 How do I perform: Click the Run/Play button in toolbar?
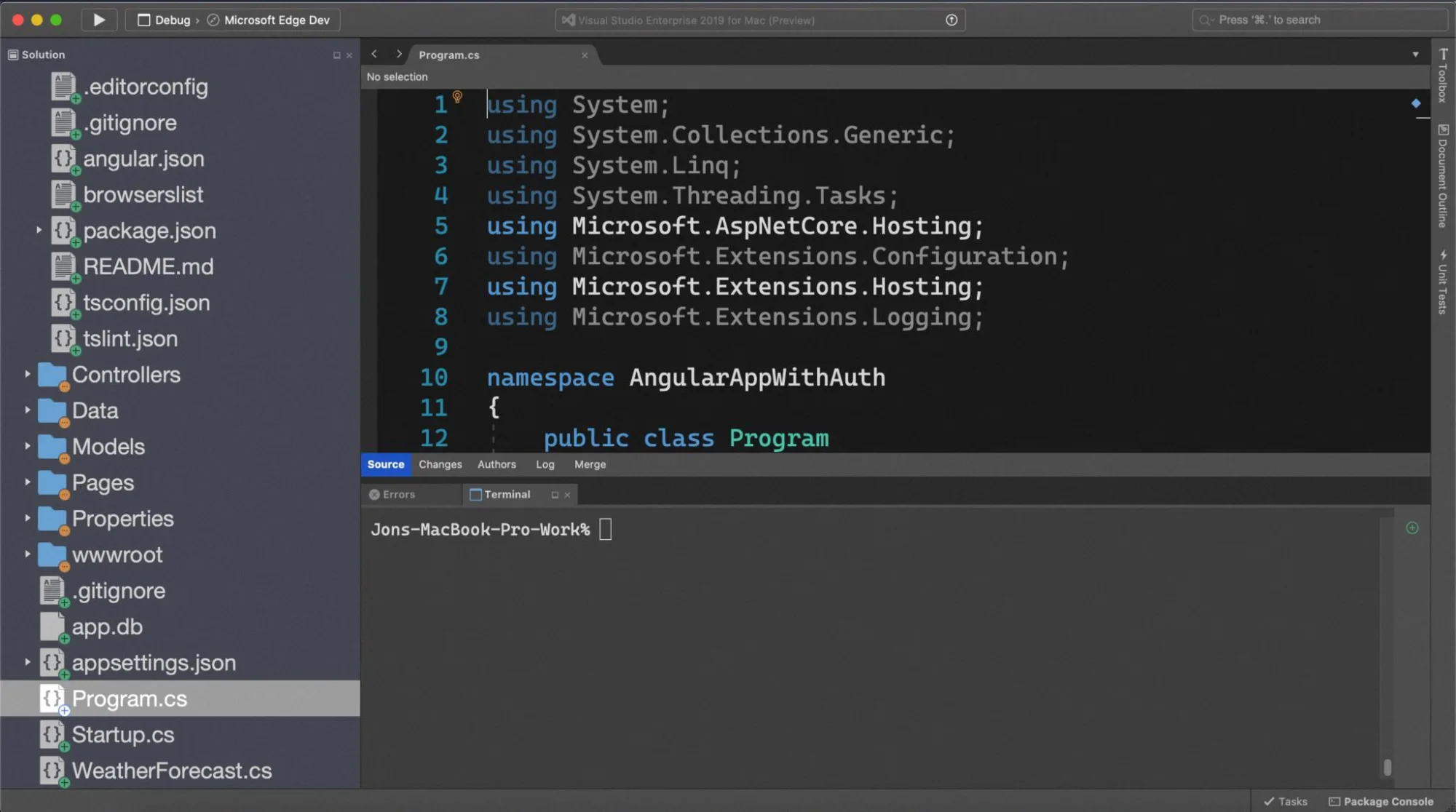[x=97, y=19]
